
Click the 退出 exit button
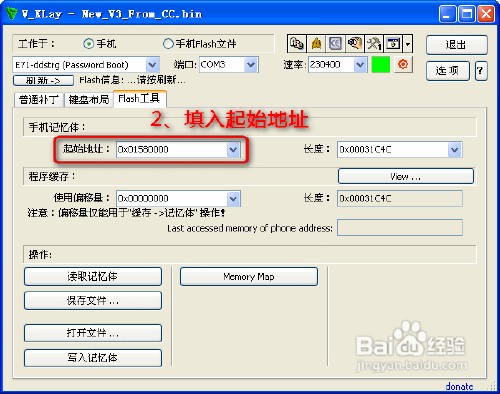coord(456,45)
